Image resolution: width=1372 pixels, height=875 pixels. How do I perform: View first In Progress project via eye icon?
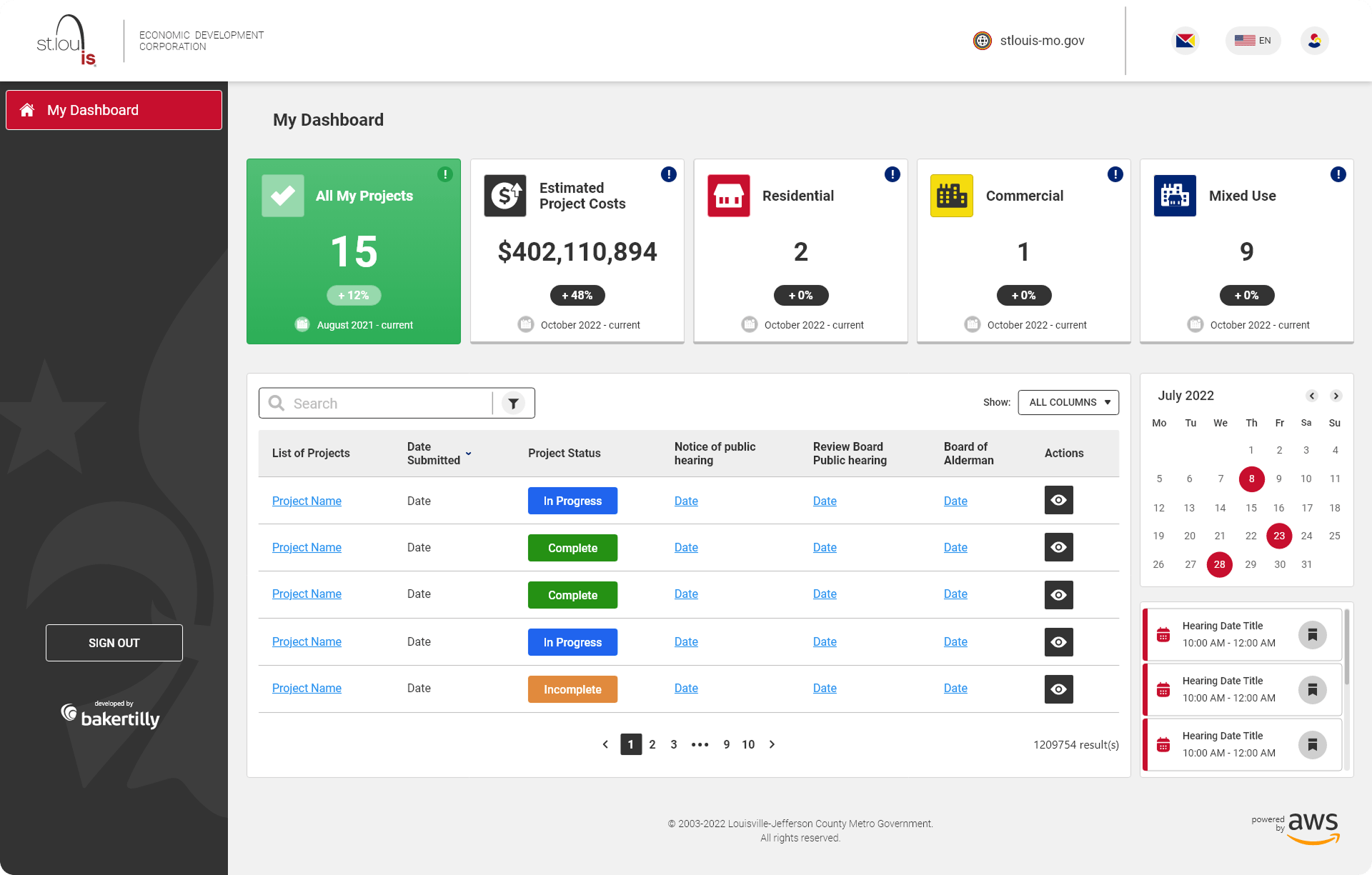pyautogui.click(x=1058, y=501)
